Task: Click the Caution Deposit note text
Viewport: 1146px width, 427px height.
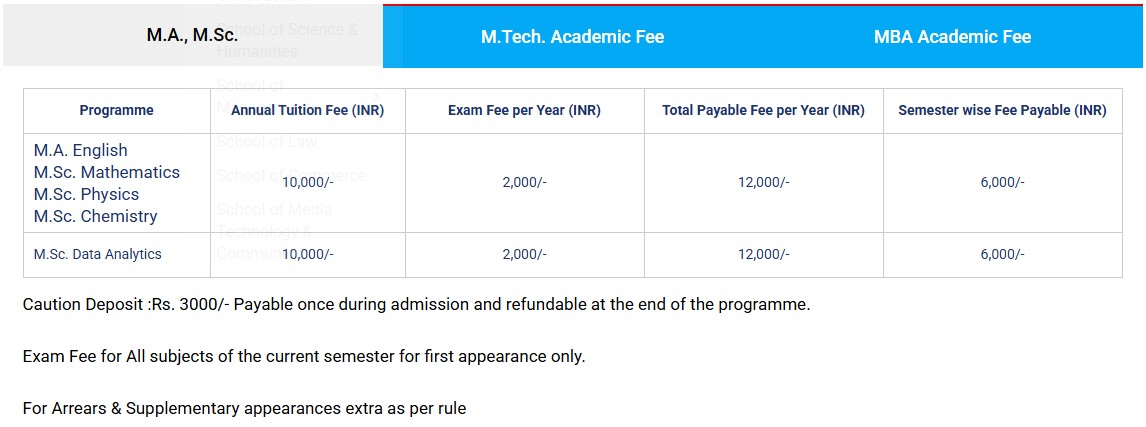Action: pyautogui.click(x=416, y=305)
